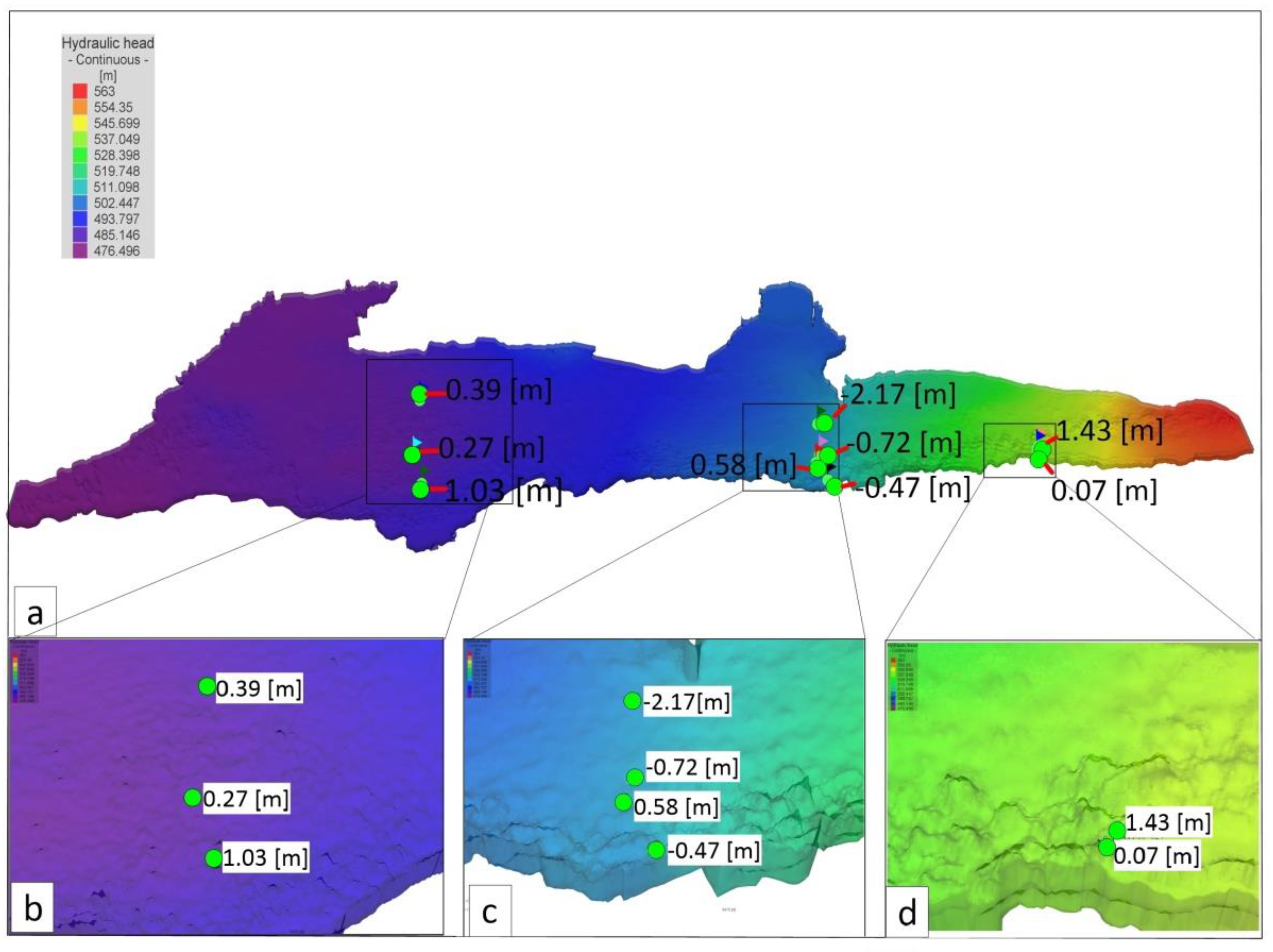This screenshot has height=952, width=1273.
Task: Select green point beside 0.27 in panel b
Action: pyautogui.click(x=192, y=797)
